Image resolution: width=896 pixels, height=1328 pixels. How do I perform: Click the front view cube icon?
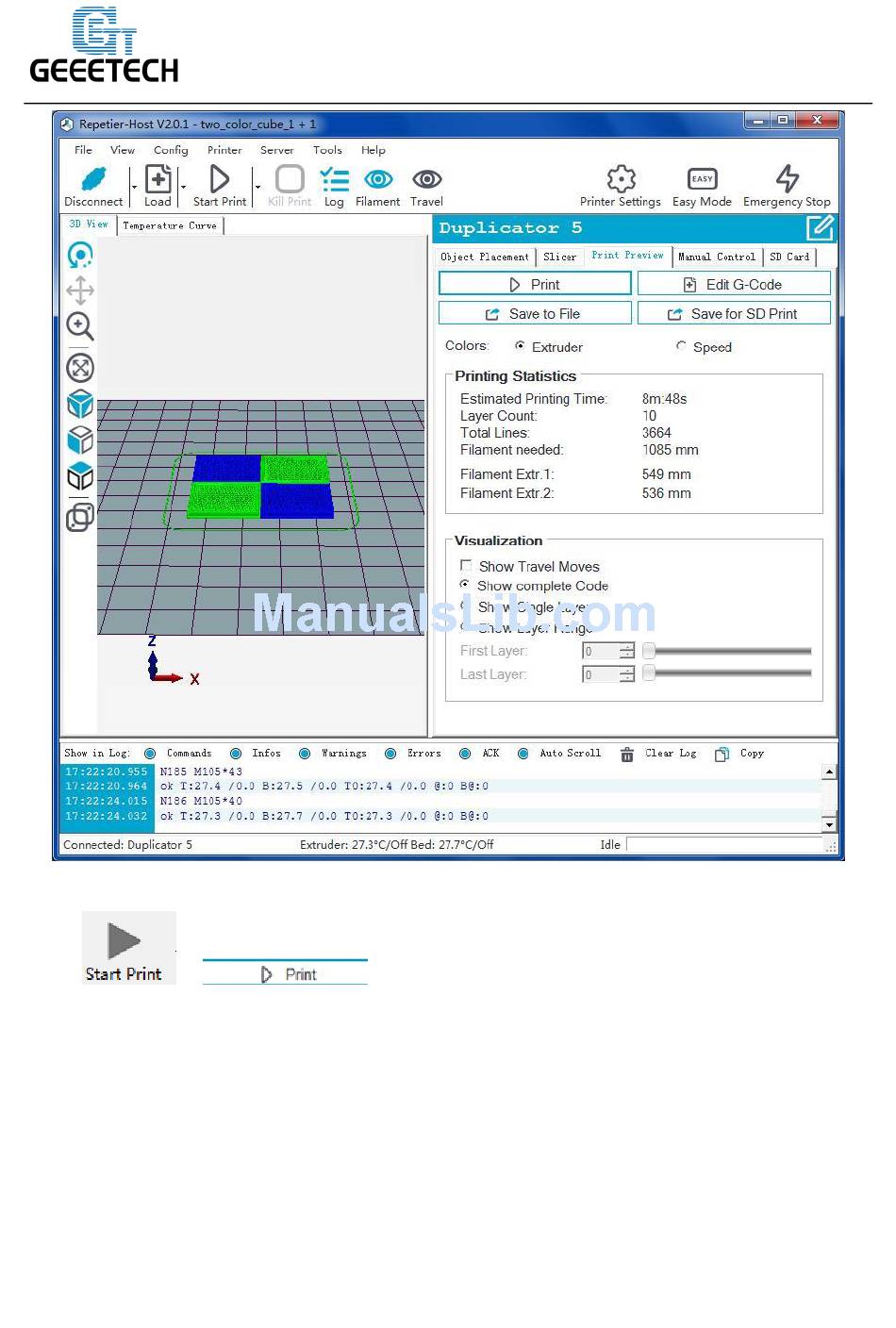[80, 440]
